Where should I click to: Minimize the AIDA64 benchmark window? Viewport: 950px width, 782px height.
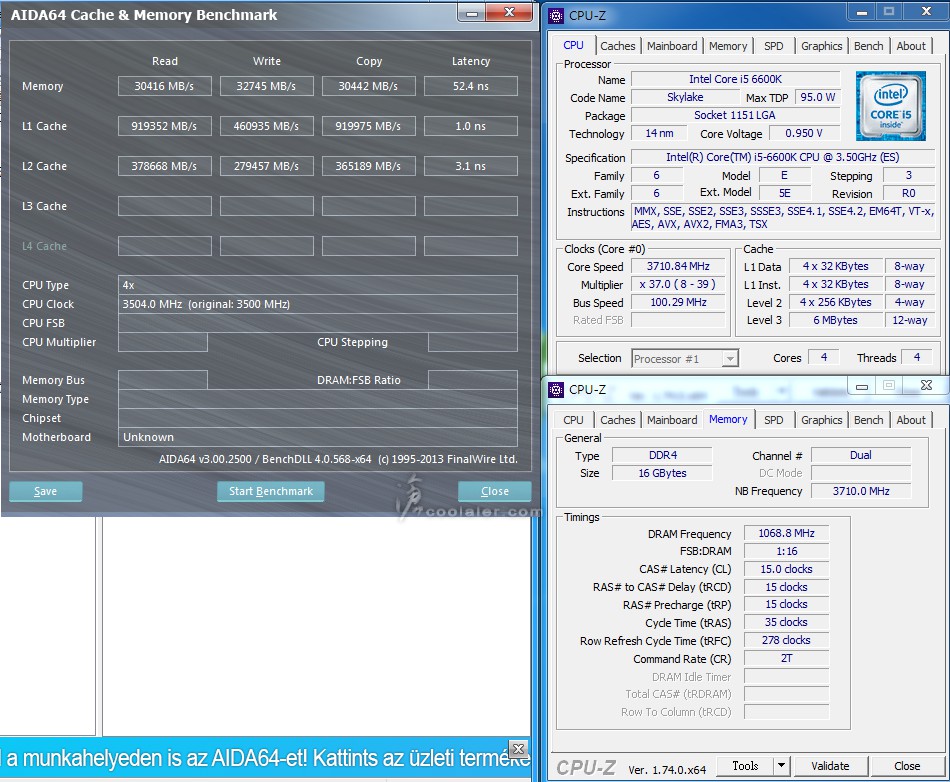472,13
